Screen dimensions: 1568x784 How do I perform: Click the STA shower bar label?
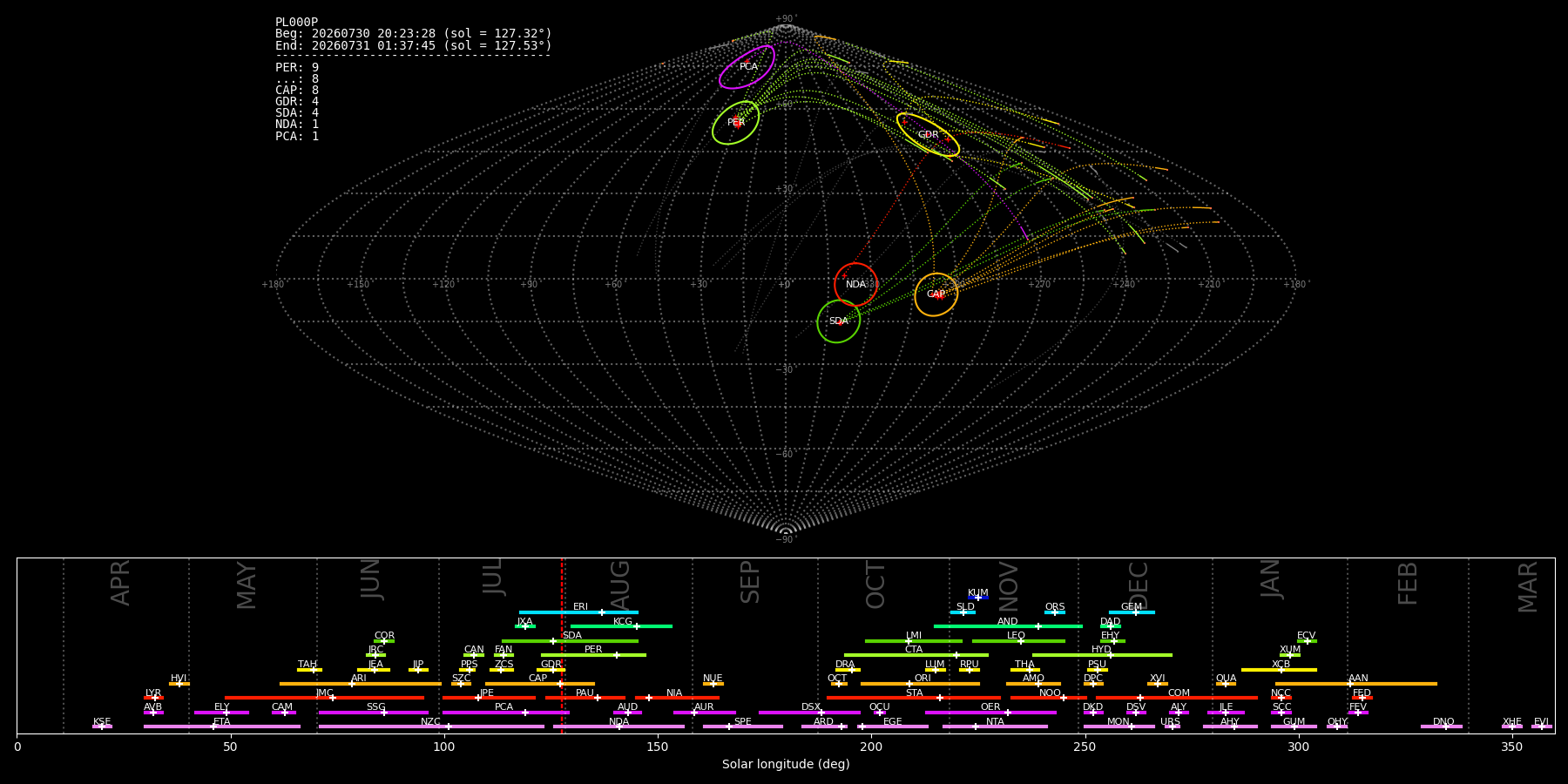tap(914, 693)
